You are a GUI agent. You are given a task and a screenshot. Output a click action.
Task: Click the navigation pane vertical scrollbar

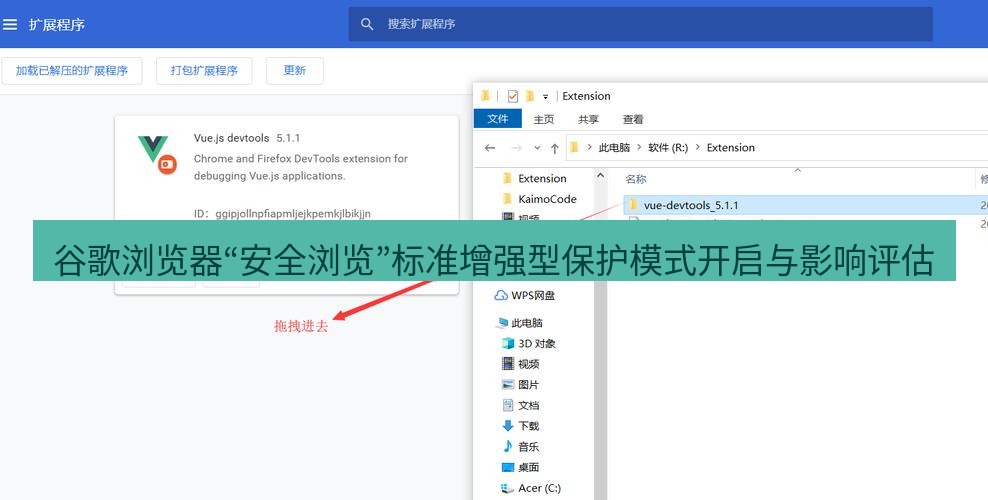click(x=600, y=334)
